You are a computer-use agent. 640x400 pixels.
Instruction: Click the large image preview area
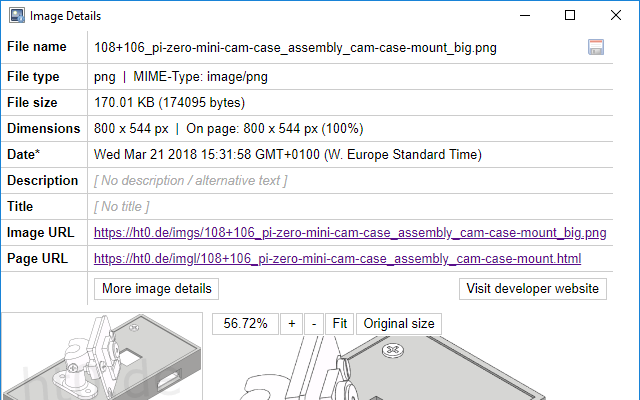click(430, 370)
